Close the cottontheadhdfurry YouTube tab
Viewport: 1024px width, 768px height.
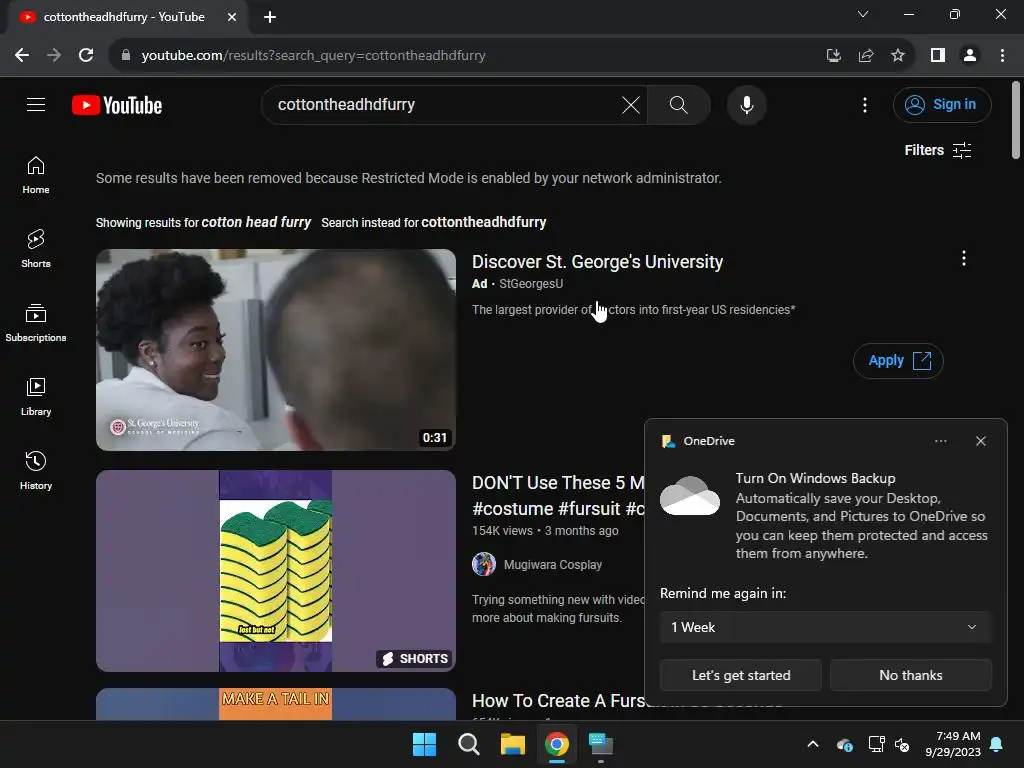pyautogui.click(x=232, y=17)
